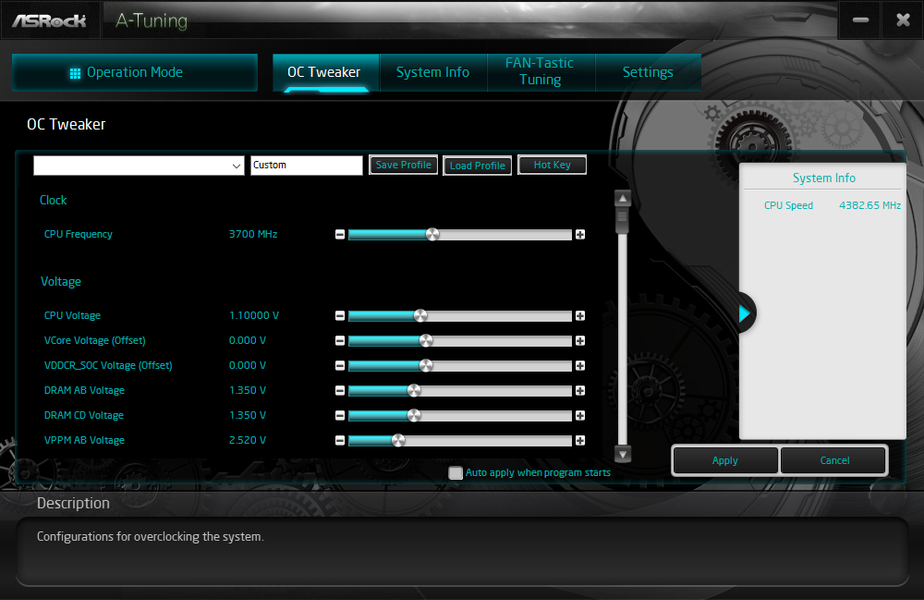Decrease DRAM AB Voltage with the minus icon
924x600 pixels.
click(x=340, y=391)
